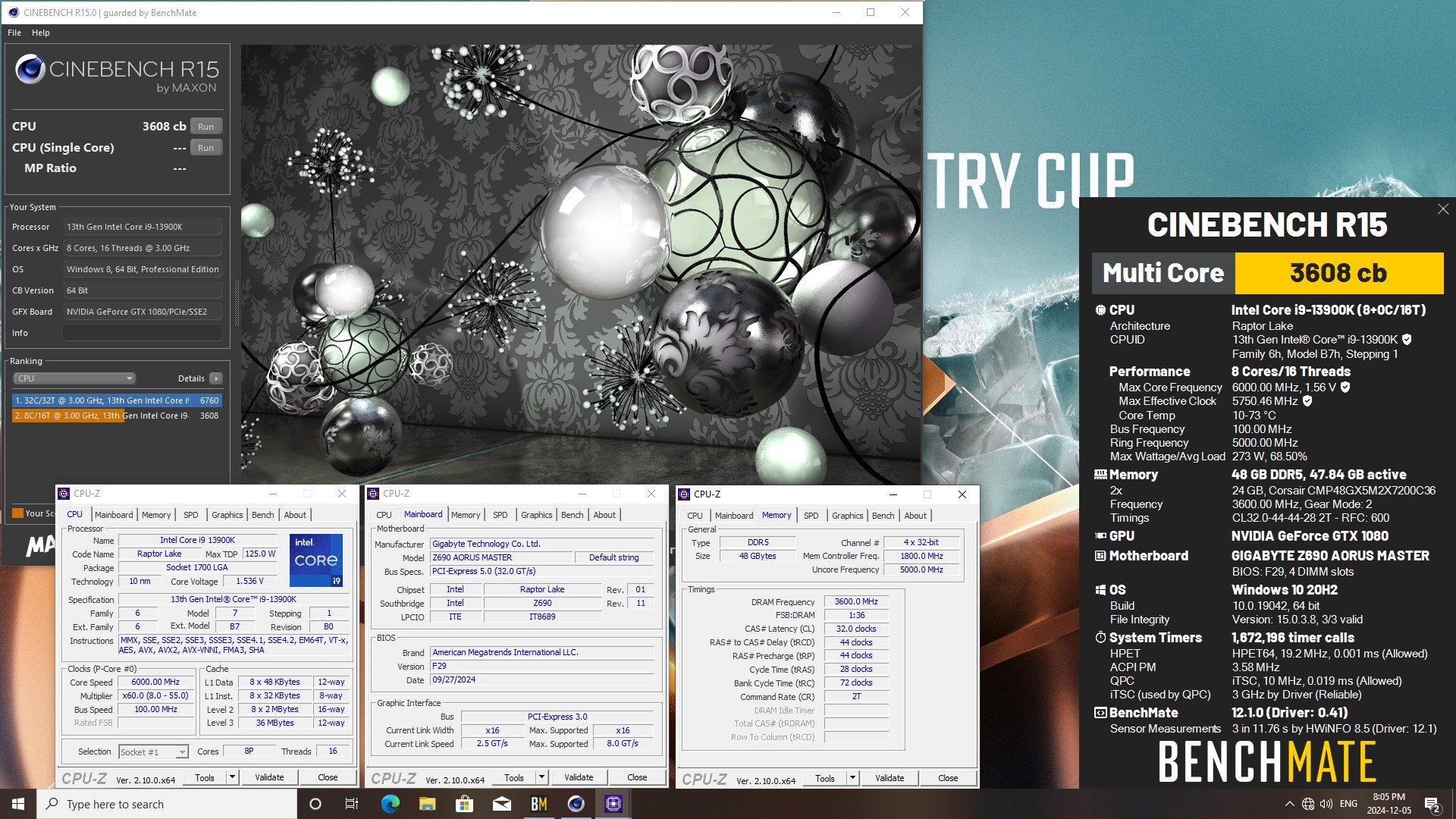Open Graphics tab in first CPU-Z window

227,515
